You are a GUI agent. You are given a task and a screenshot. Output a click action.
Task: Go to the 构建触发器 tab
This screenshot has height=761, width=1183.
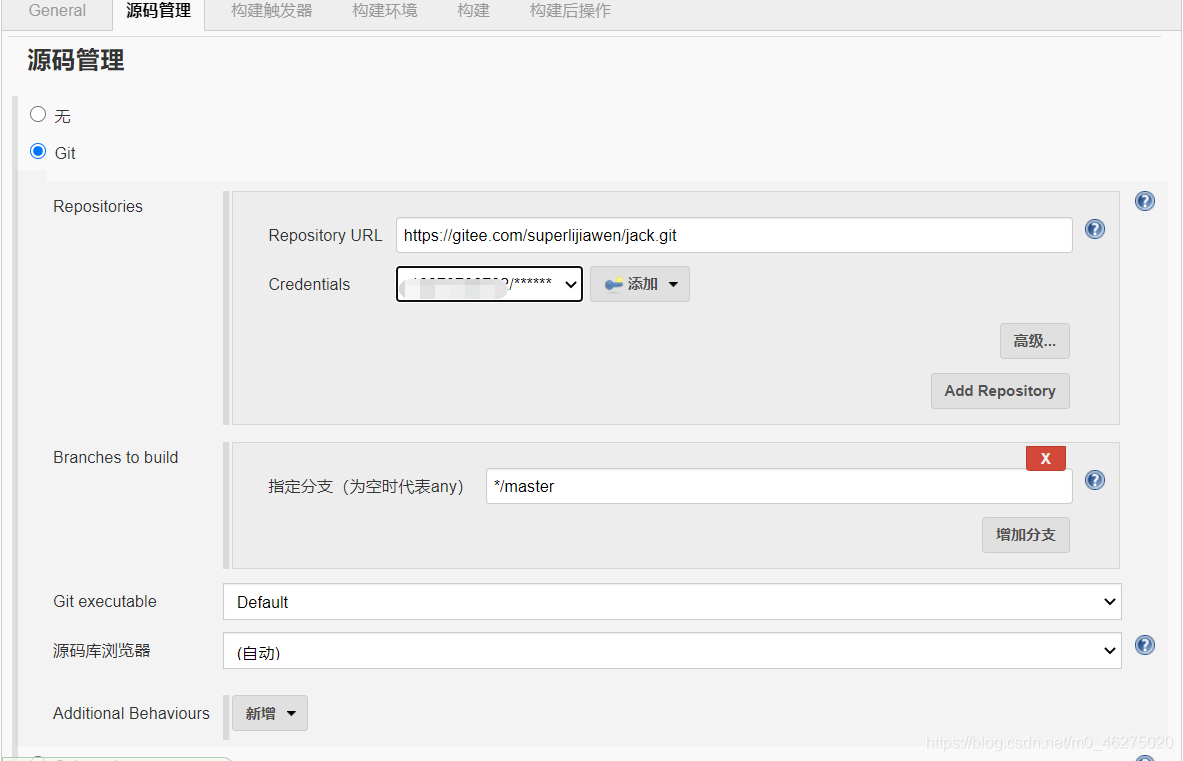pyautogui.click(x=272, y=11)
